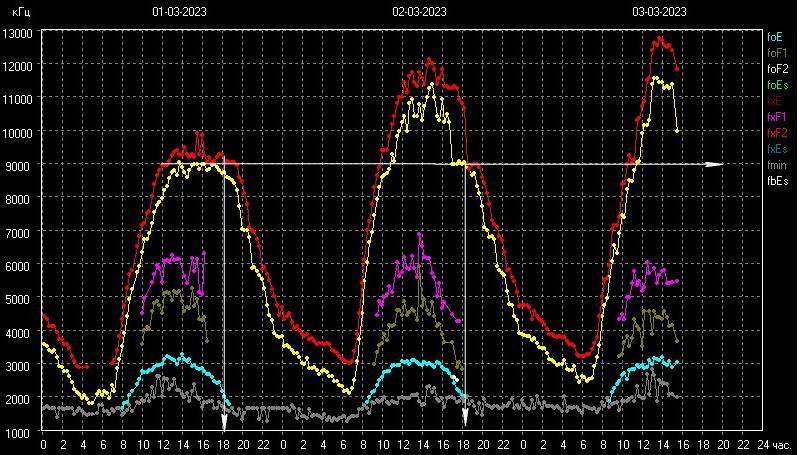This screenshot has height=455, width=799.
Task: Select the 02-03-2023 date header
Action: (x=419, y=12)
